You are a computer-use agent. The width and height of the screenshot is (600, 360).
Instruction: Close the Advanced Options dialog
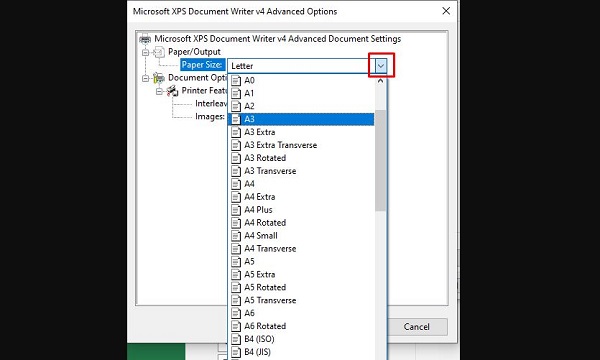pos(446,11)
